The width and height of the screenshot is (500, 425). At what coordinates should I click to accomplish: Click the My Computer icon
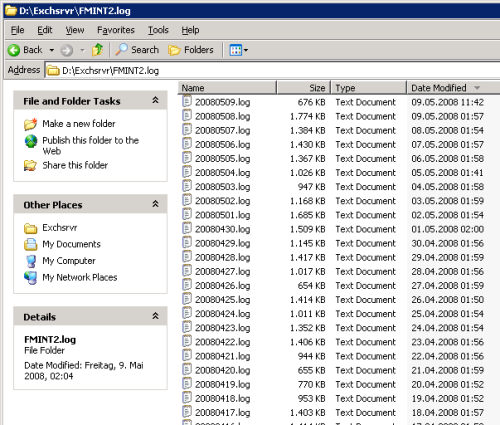(31, 261)
